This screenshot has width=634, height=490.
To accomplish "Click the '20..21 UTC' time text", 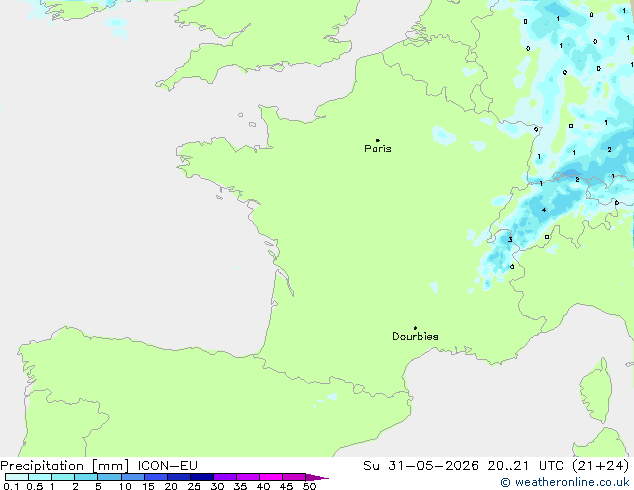I will click(x=525, y=466).
